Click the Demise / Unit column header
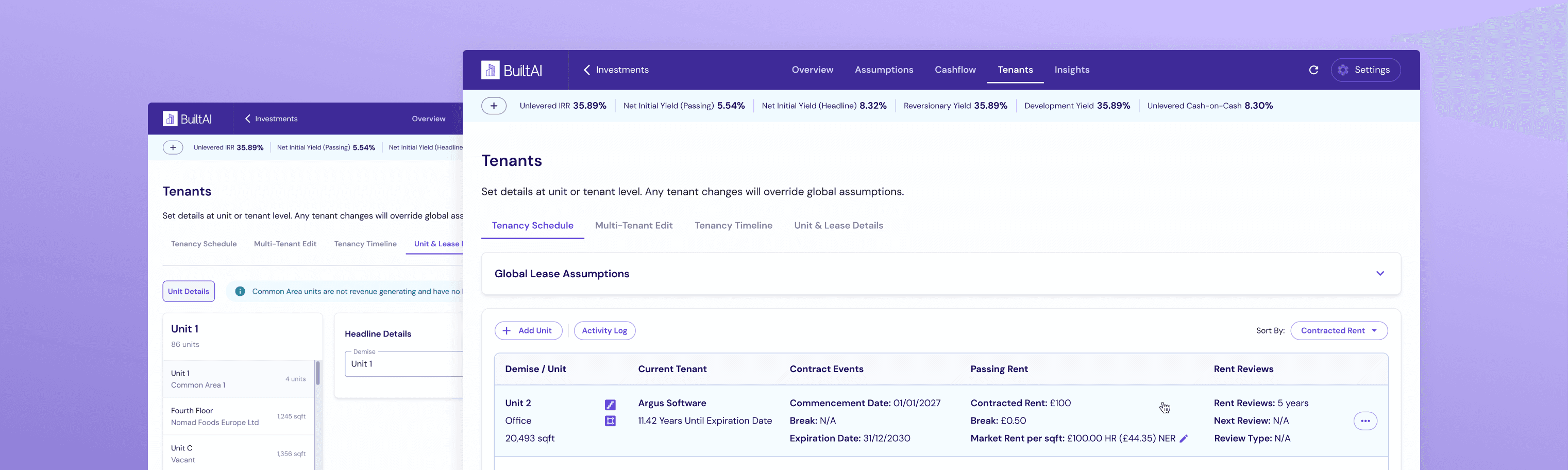The height and width of the screenshot is (470, 1568). click(535, 369)
